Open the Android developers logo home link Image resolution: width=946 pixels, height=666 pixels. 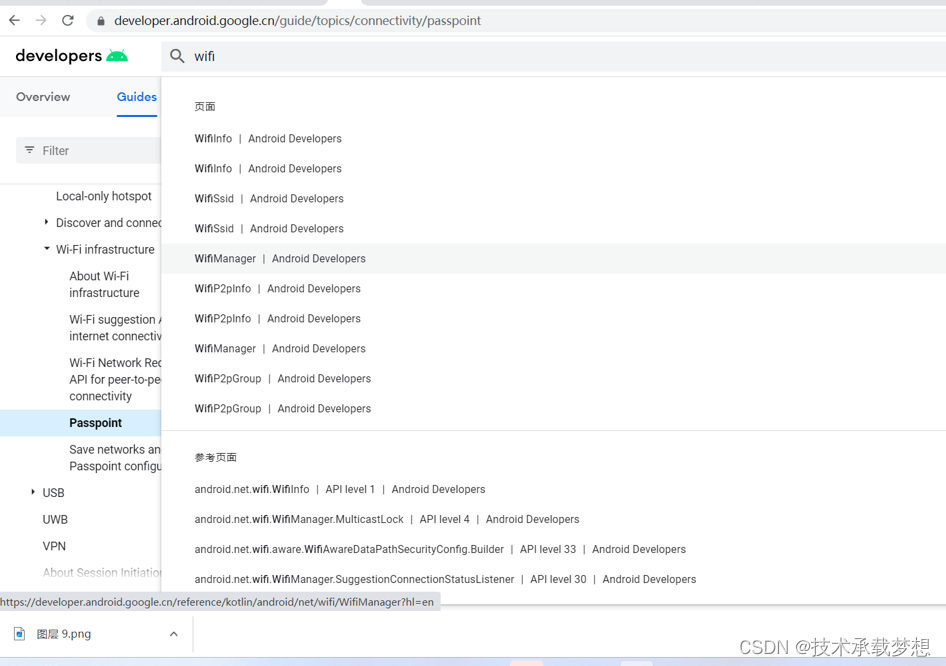pyautogui.click(x=71, y=56)
